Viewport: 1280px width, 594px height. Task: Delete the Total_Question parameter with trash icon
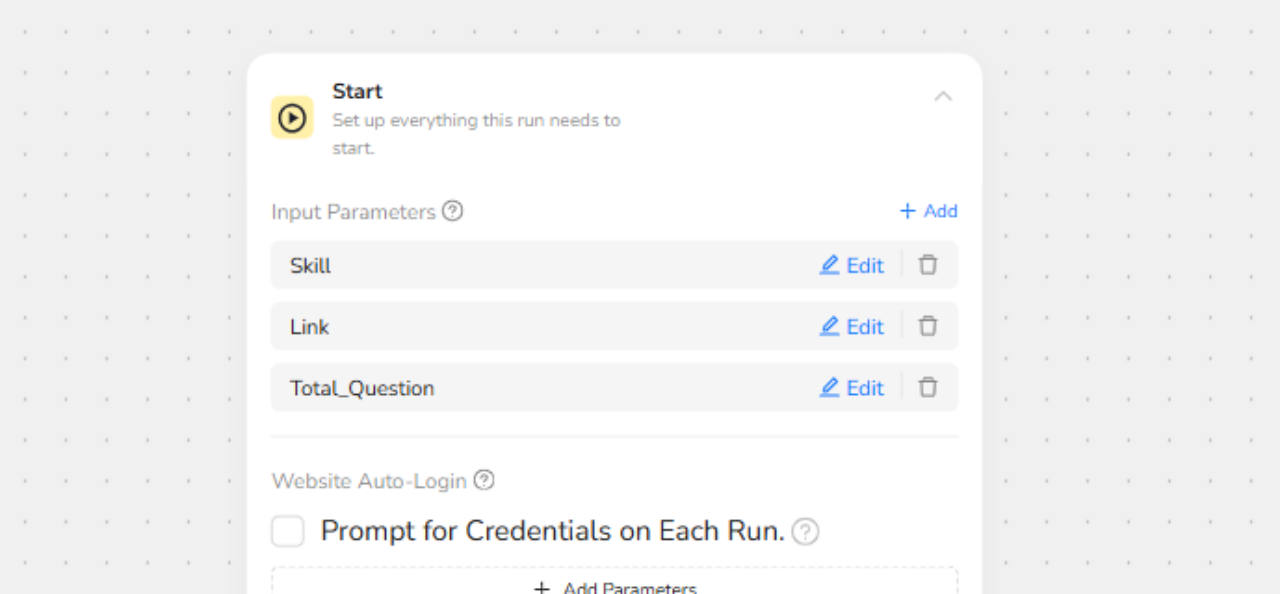[x=928, y=388]
